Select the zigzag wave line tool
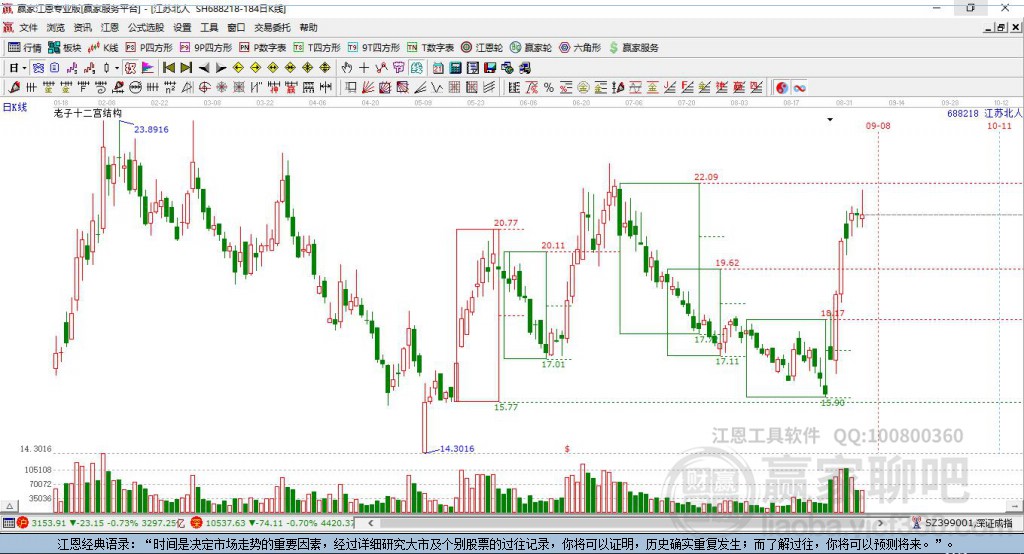Viewport: 1024px width, 554px height. (437, 88)
